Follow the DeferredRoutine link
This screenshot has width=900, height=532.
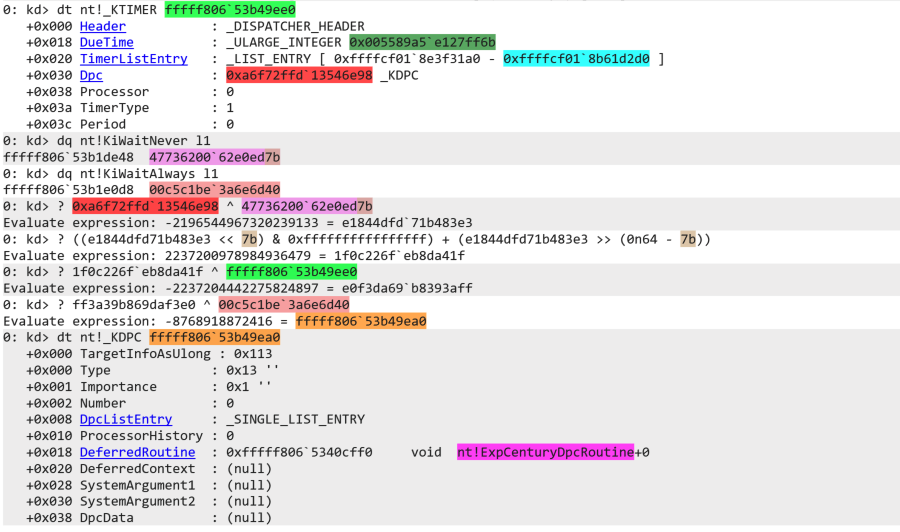[x=137, y=452]
